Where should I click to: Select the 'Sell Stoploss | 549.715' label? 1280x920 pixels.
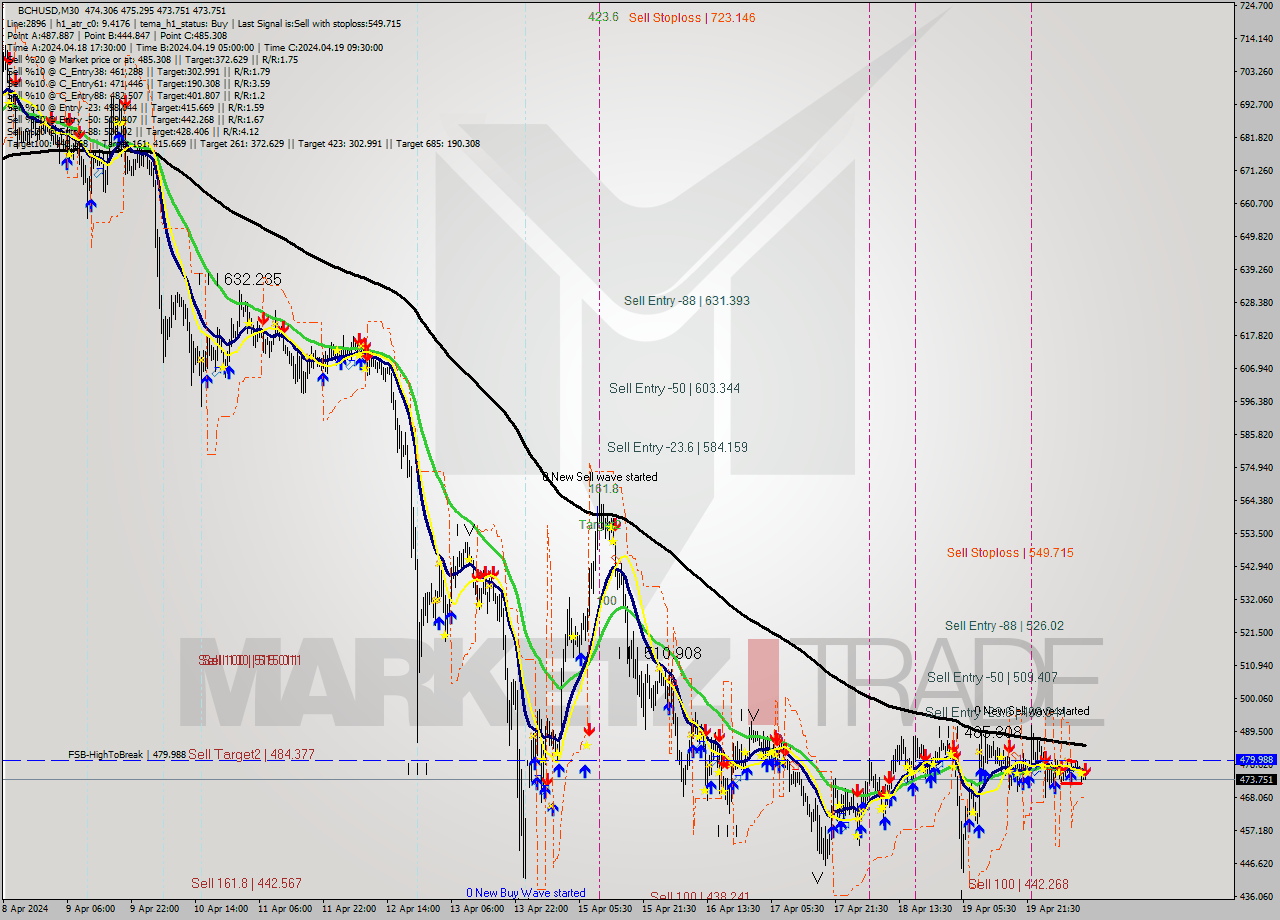pyautogui.click(x=1010, y=552)
